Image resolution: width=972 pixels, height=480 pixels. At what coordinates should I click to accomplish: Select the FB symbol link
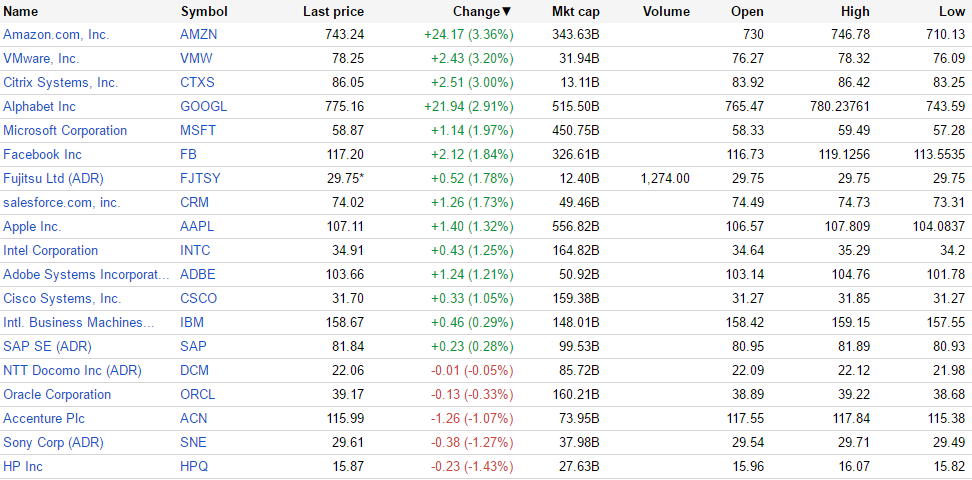pyautogui.click(x=188, y=154)
